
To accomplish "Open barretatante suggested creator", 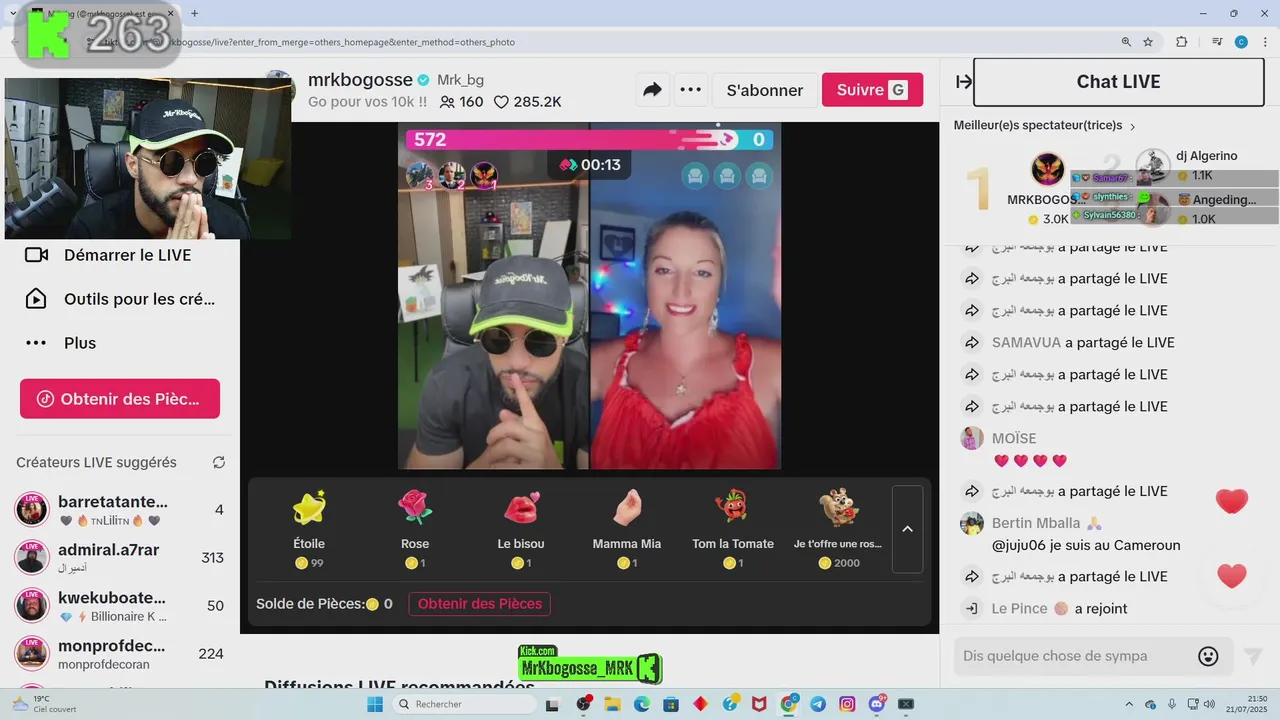I will [120, 510].
